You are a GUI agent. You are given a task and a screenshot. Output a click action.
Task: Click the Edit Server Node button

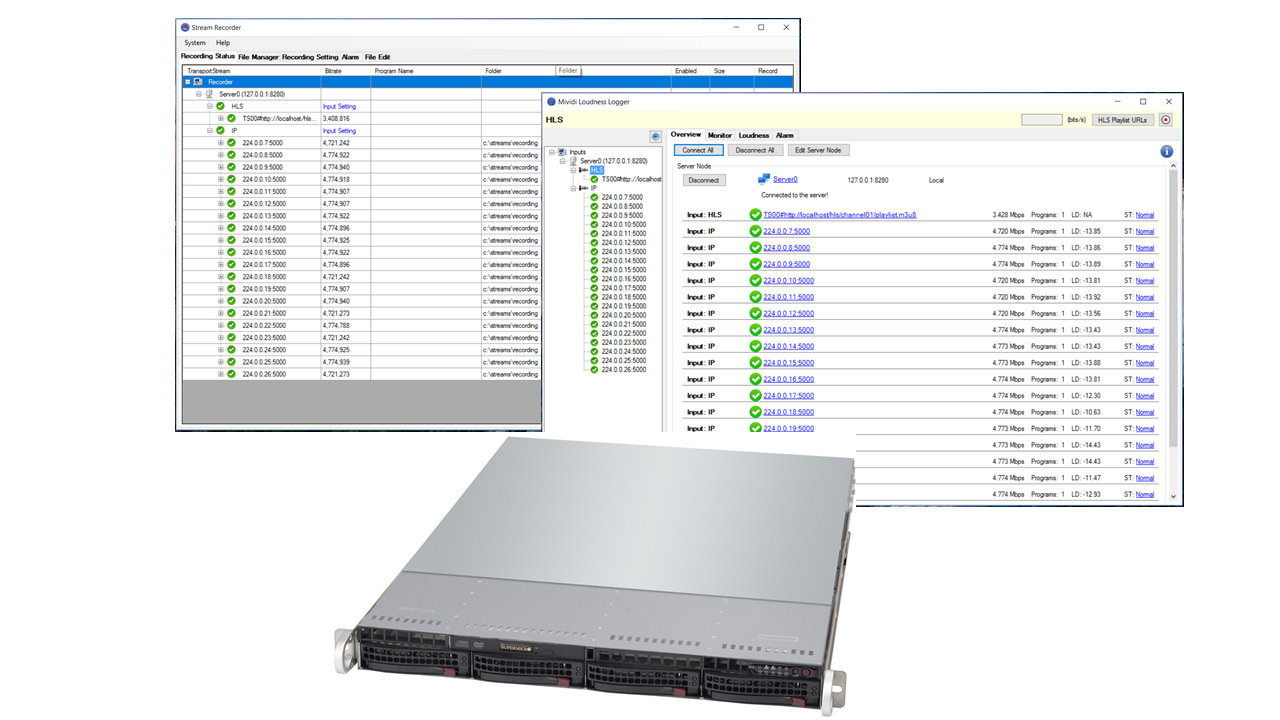pos(818,150)
